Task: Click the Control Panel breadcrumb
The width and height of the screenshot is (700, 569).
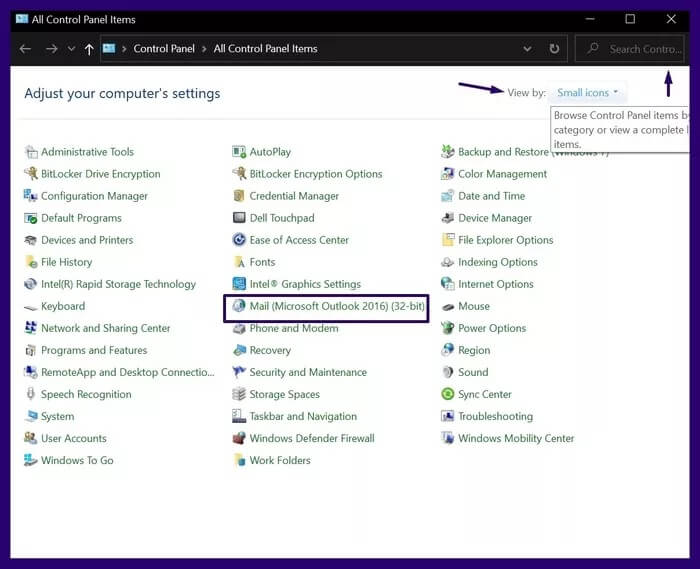Action: [164, 49]
